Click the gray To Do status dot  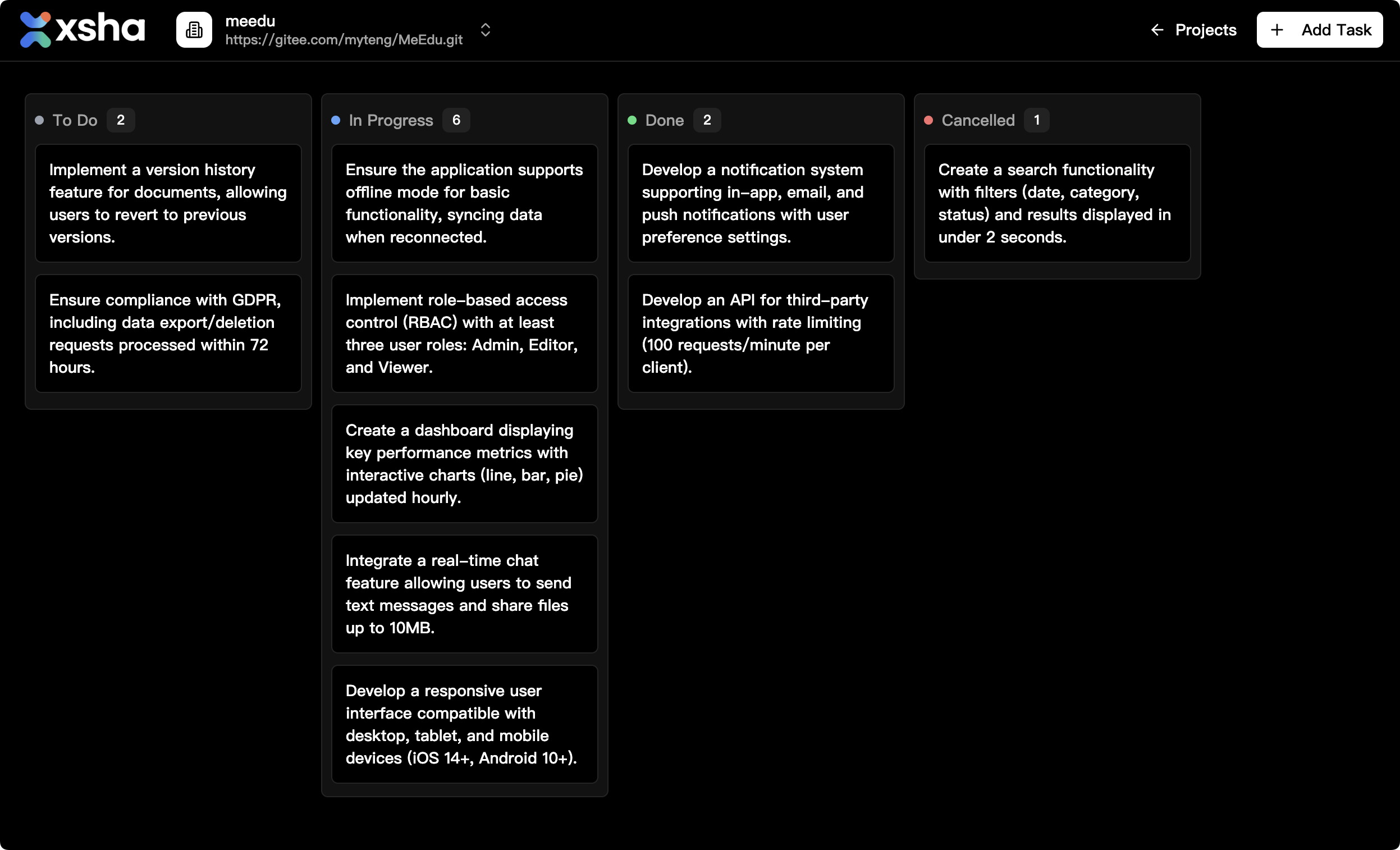[39, 120]
